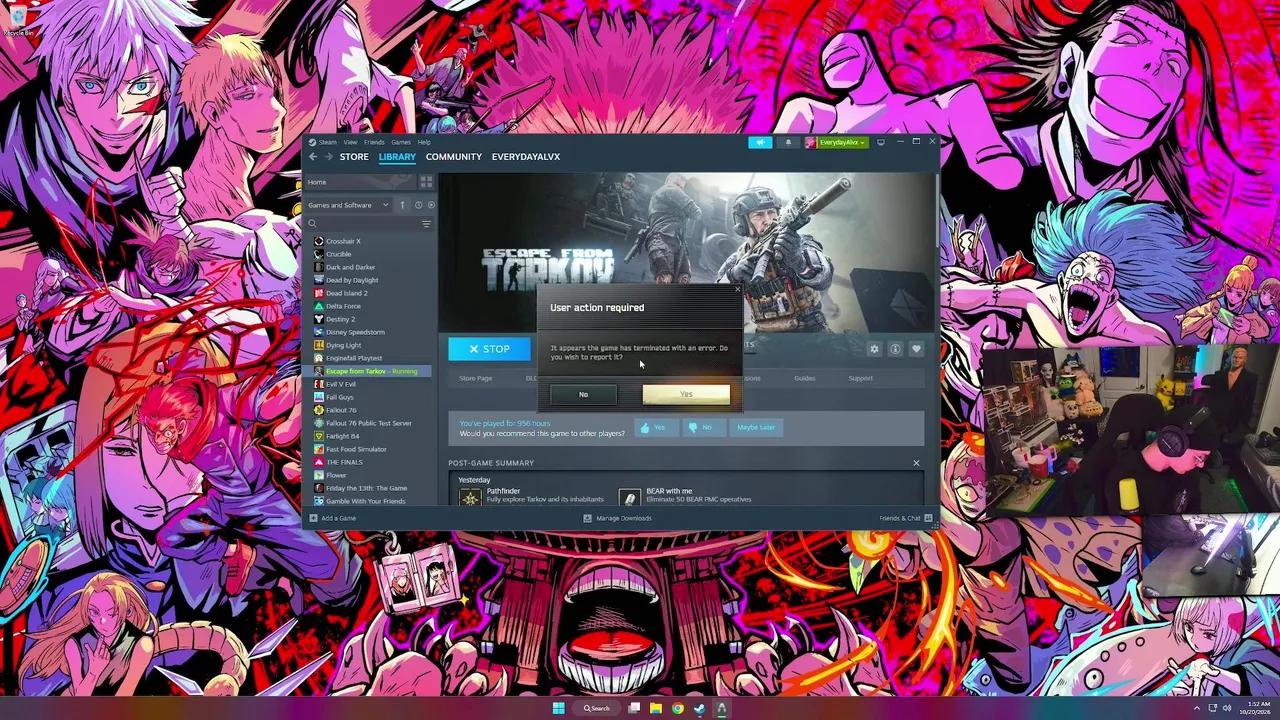Expand the Games and Software dropdown
1280x720 pixels.
pyautogui.click(x=348, y=205)
